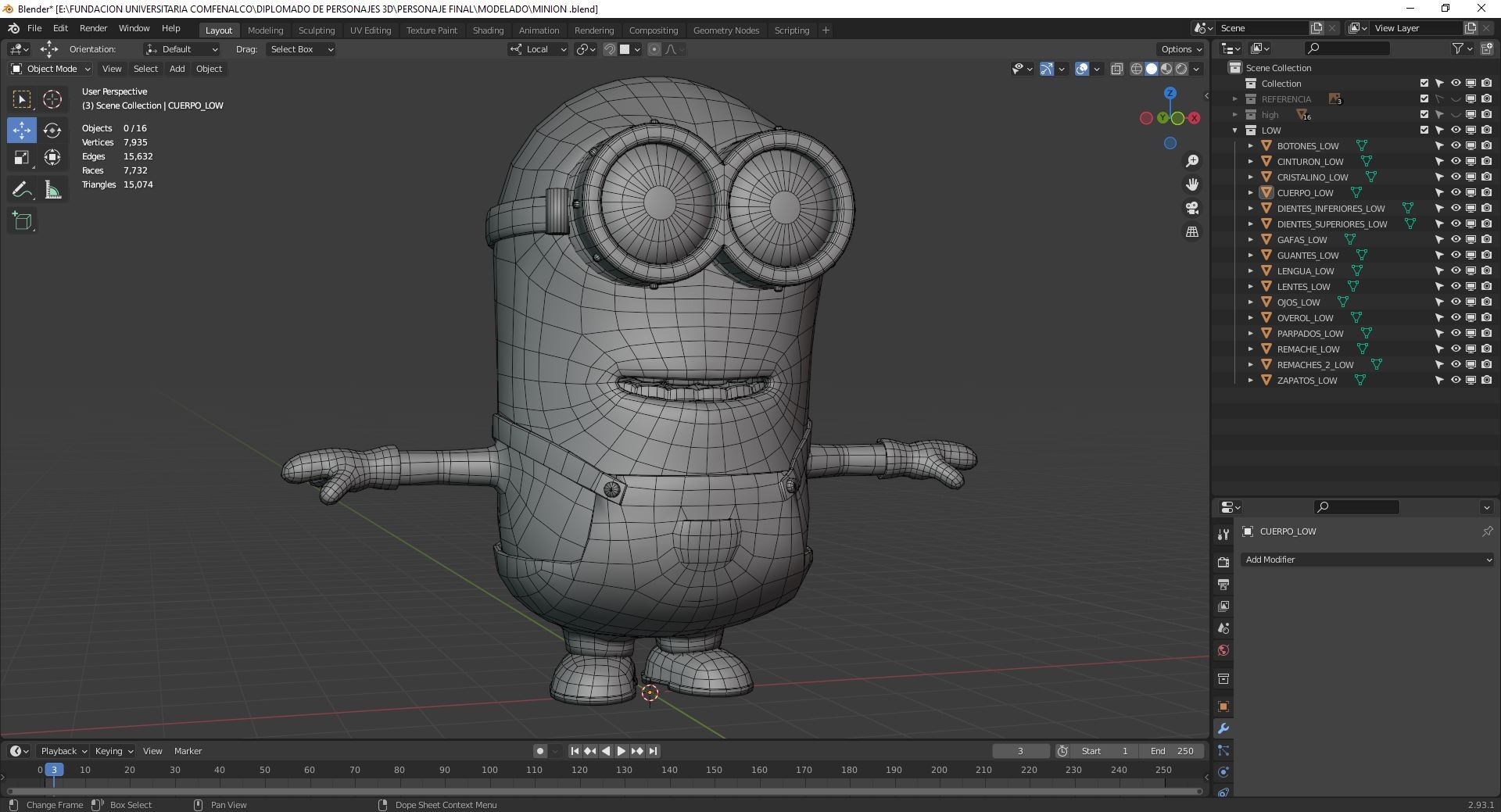Viewport: 1501px width, 812px height.
Task: Select the Add Cube tool
Action: (21, 220)
